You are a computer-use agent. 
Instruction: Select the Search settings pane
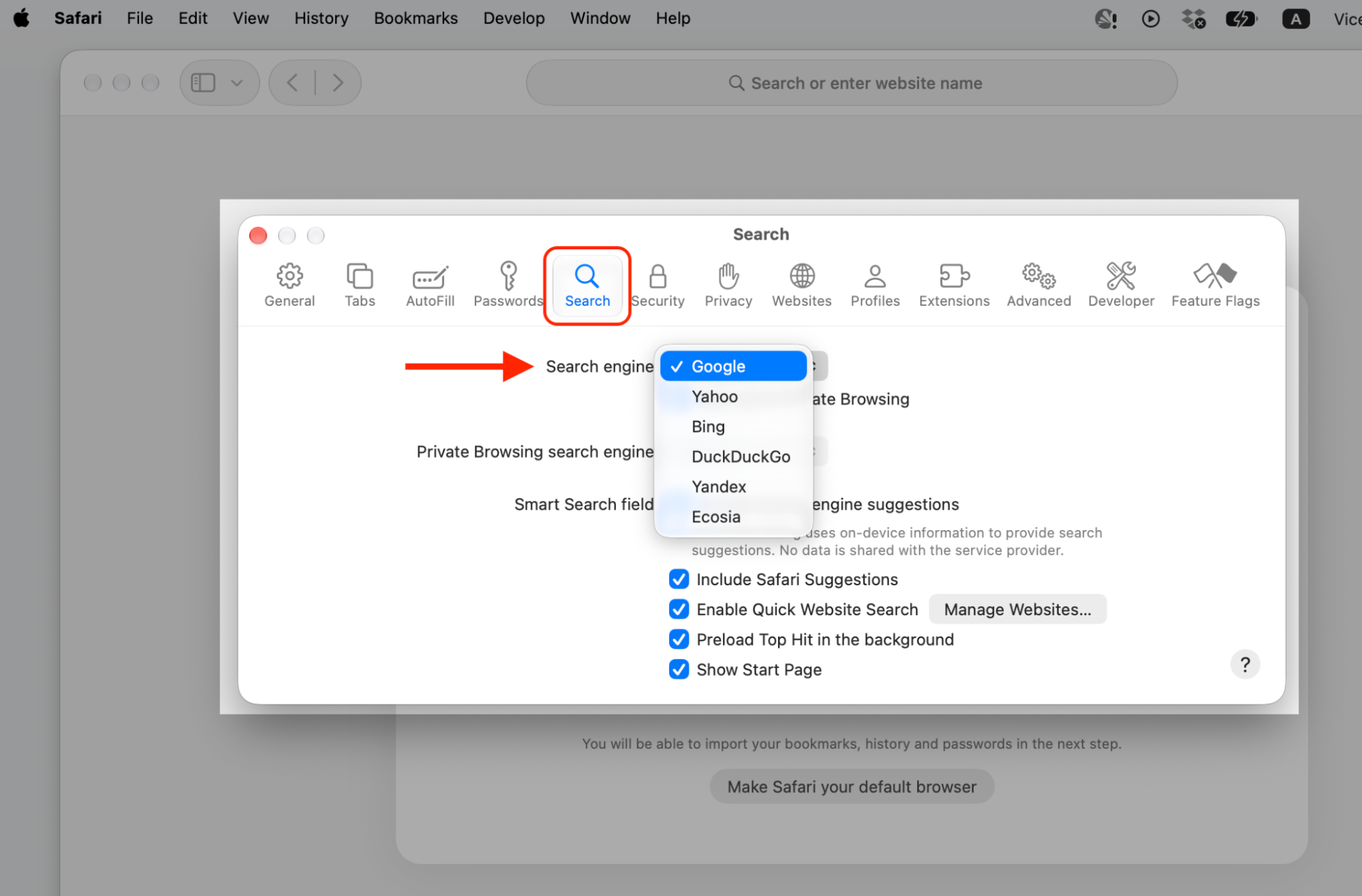click(587, 285)
